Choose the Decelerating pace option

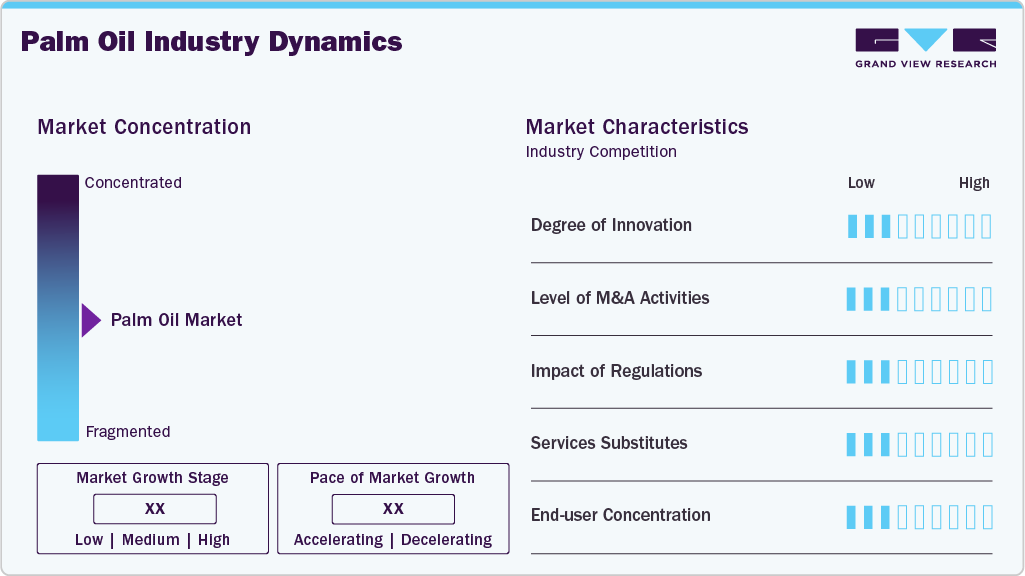point(447,540)
